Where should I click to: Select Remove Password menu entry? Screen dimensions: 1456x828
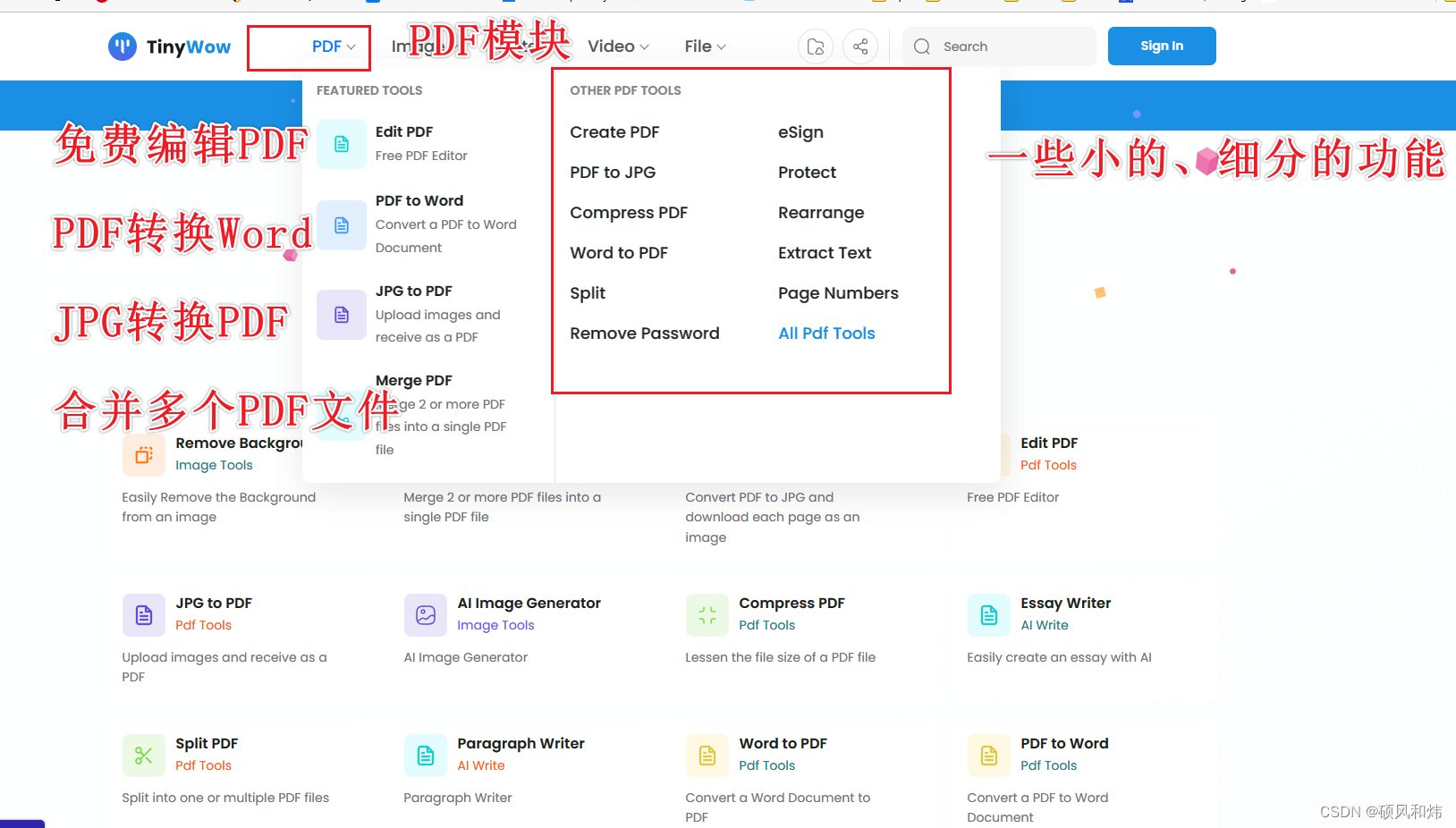pos(645,334)
